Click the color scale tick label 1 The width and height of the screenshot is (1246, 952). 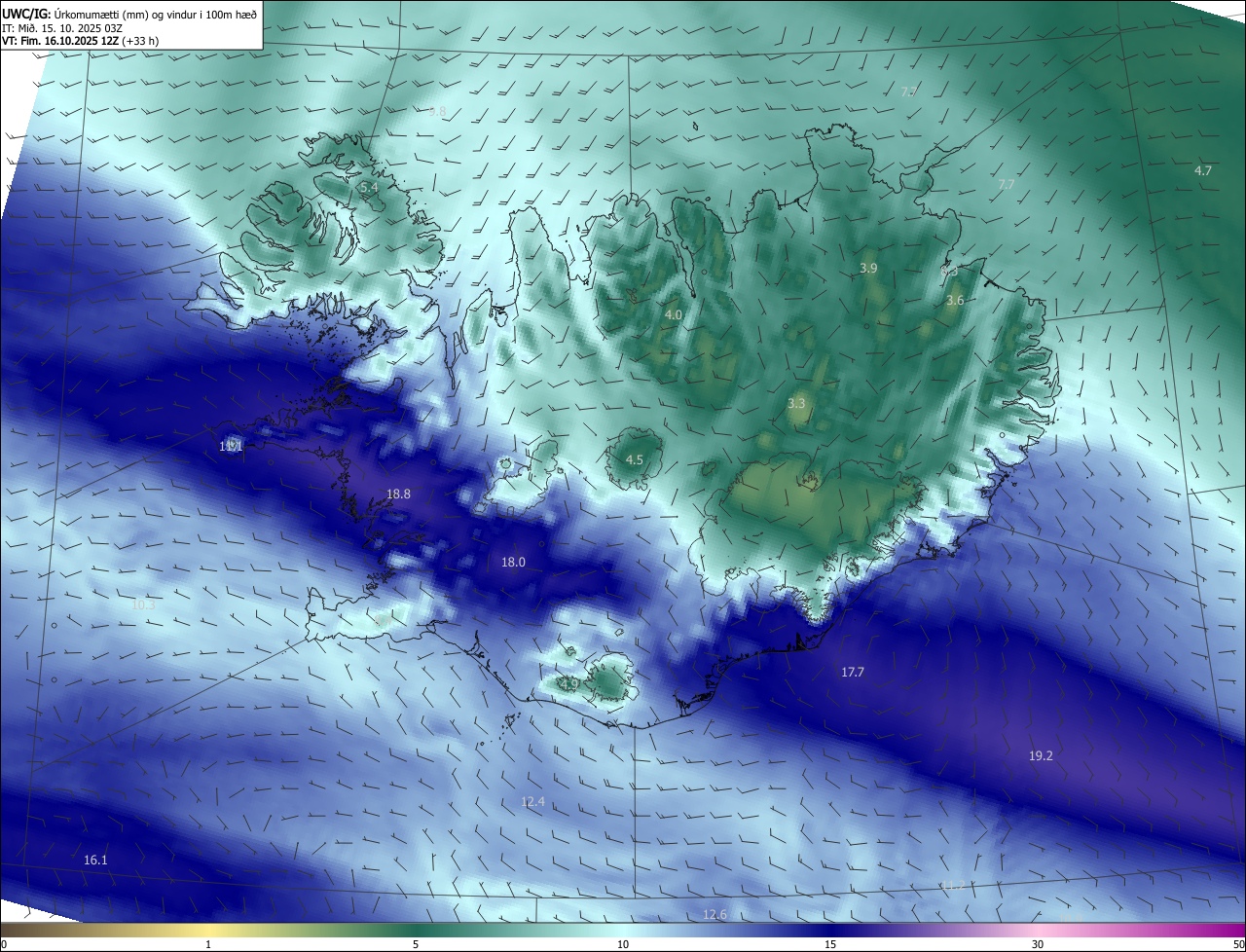tap(208, 944)
